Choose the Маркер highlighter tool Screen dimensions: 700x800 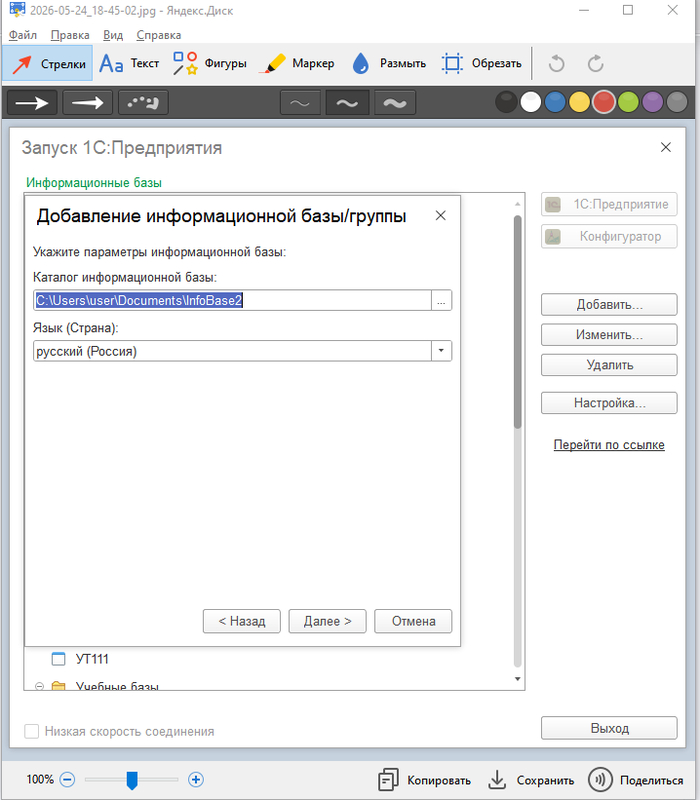(x=296, y=63)
